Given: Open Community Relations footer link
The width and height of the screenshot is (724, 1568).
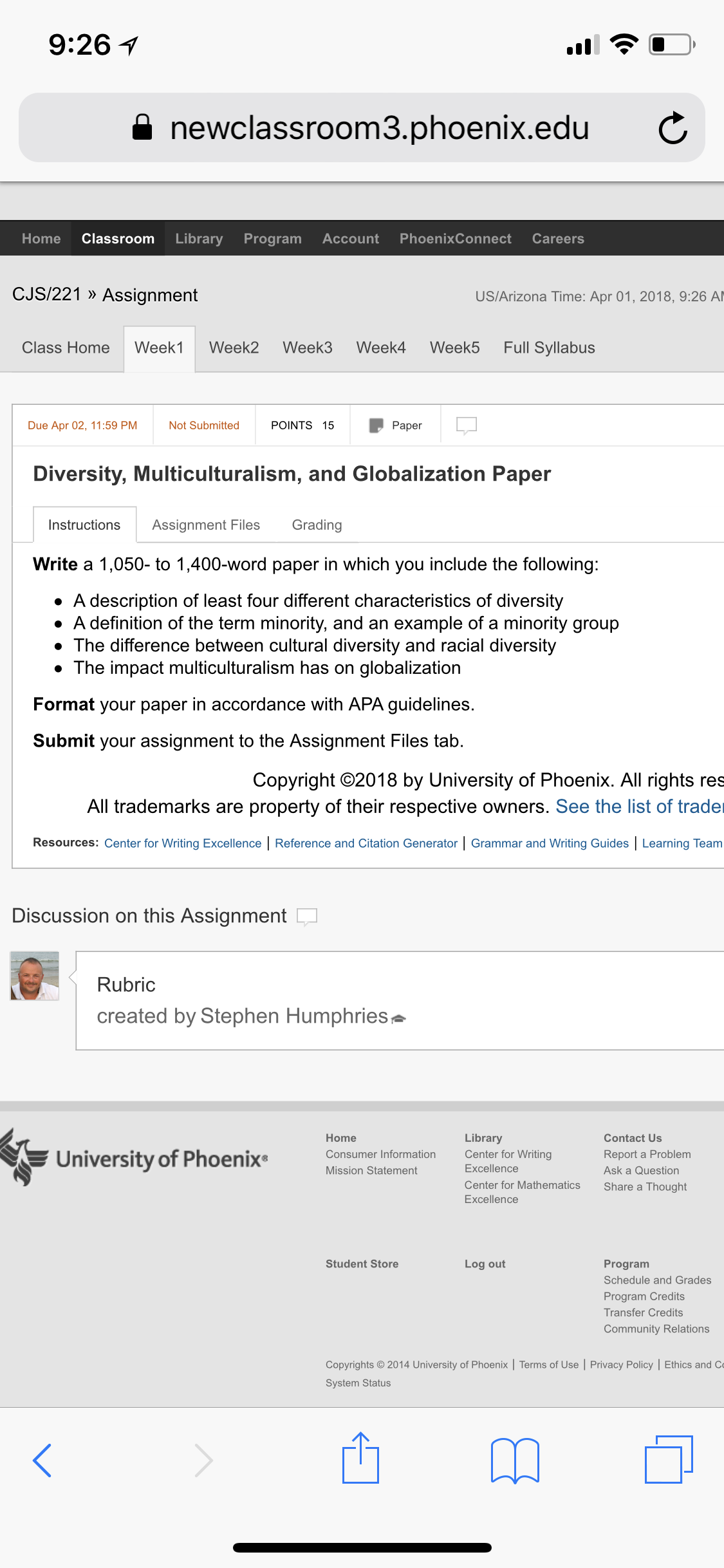Looking at the screenshot, I should click(656, 1329).
